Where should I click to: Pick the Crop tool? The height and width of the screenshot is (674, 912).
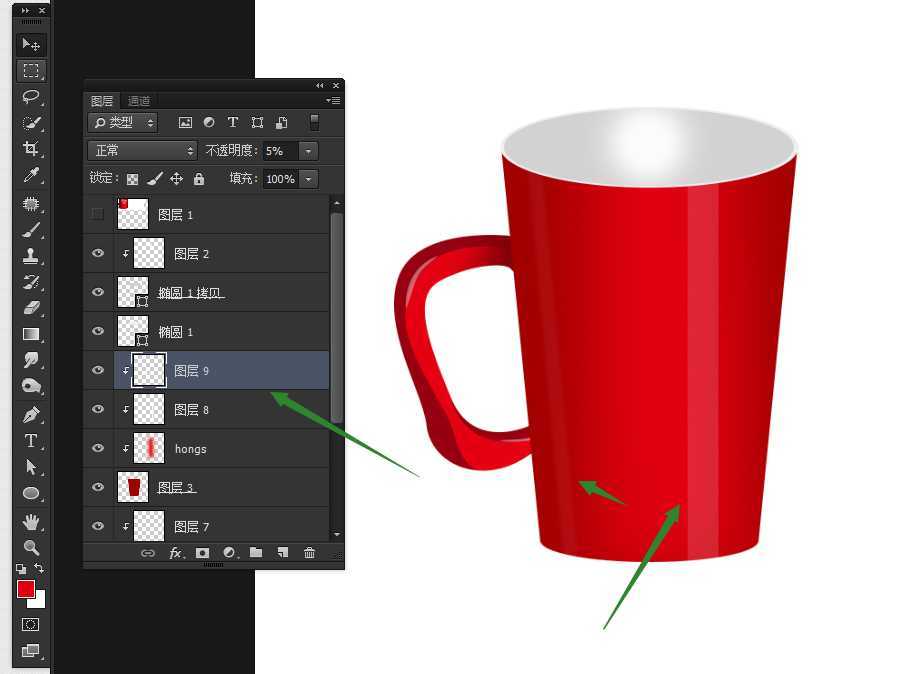tap(31, 149)
